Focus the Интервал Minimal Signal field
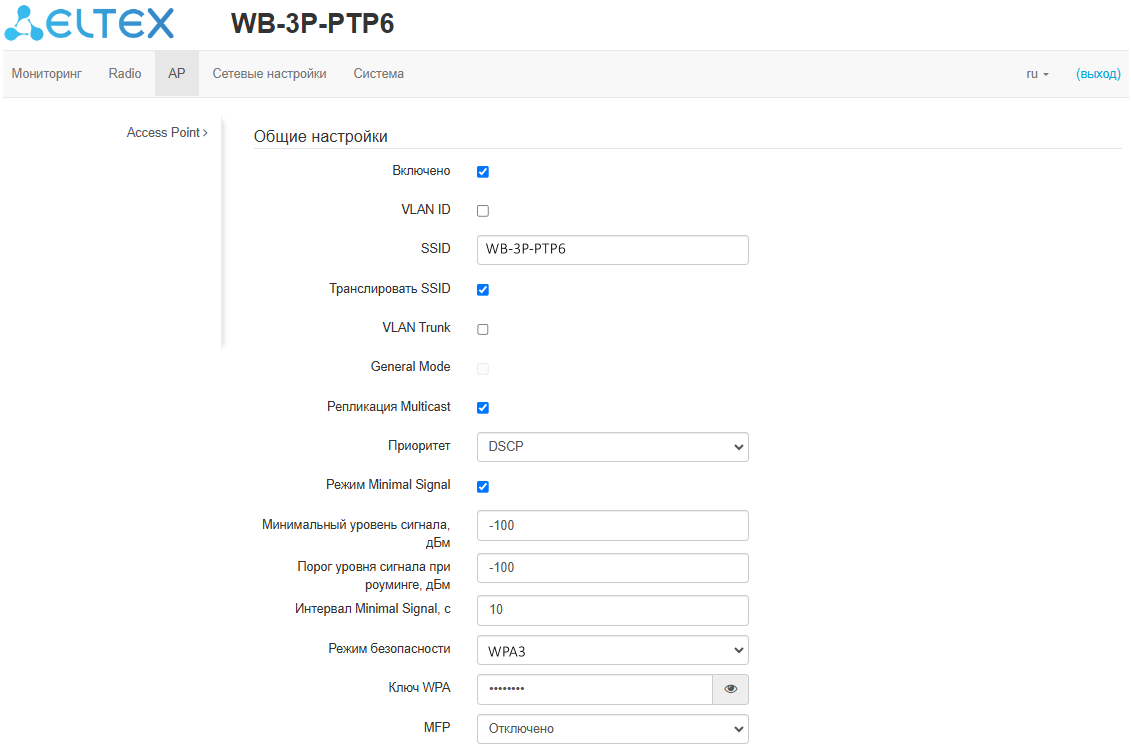Image resolution: width=1131 pixels, height=754 pixels. click(x=612, y=610)
